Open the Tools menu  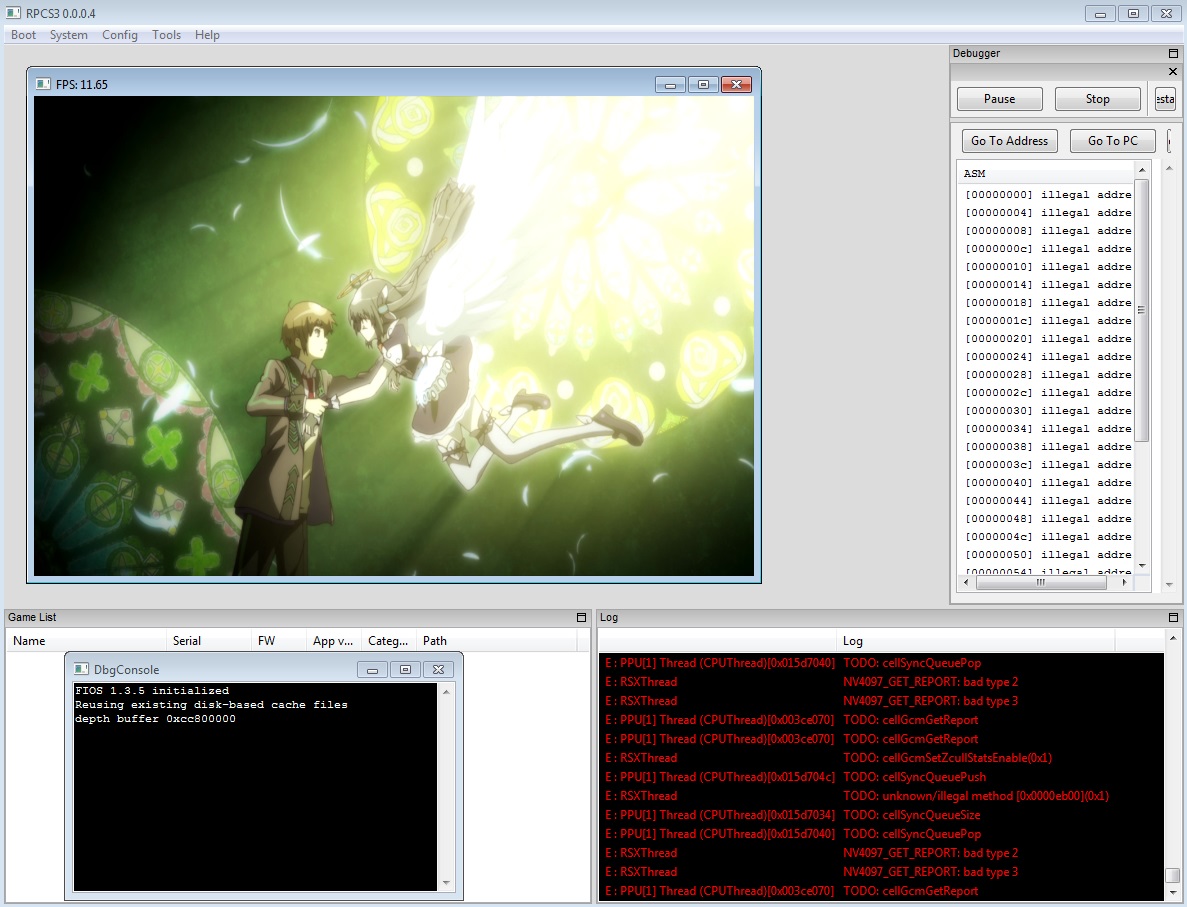point(166,35)
